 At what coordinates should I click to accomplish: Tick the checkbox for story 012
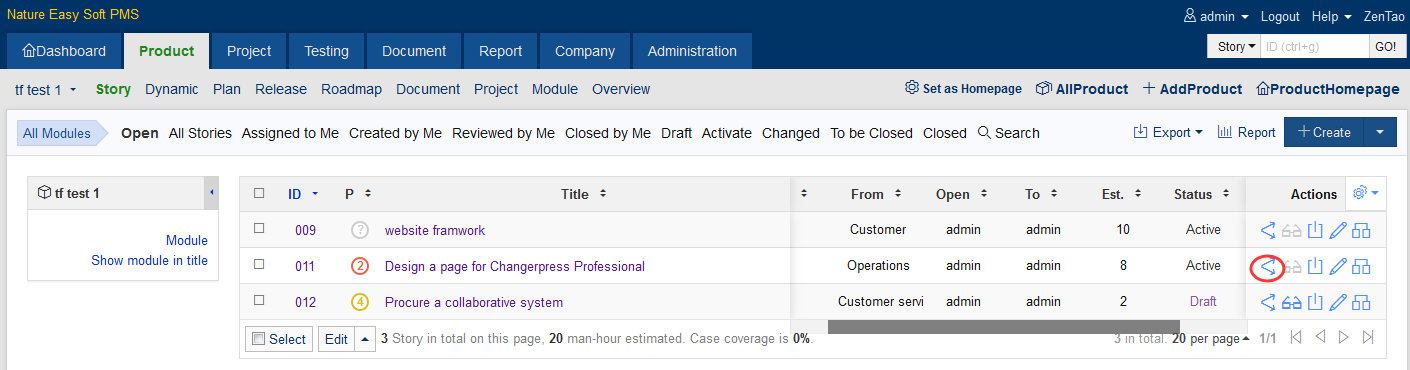(259, 301)
